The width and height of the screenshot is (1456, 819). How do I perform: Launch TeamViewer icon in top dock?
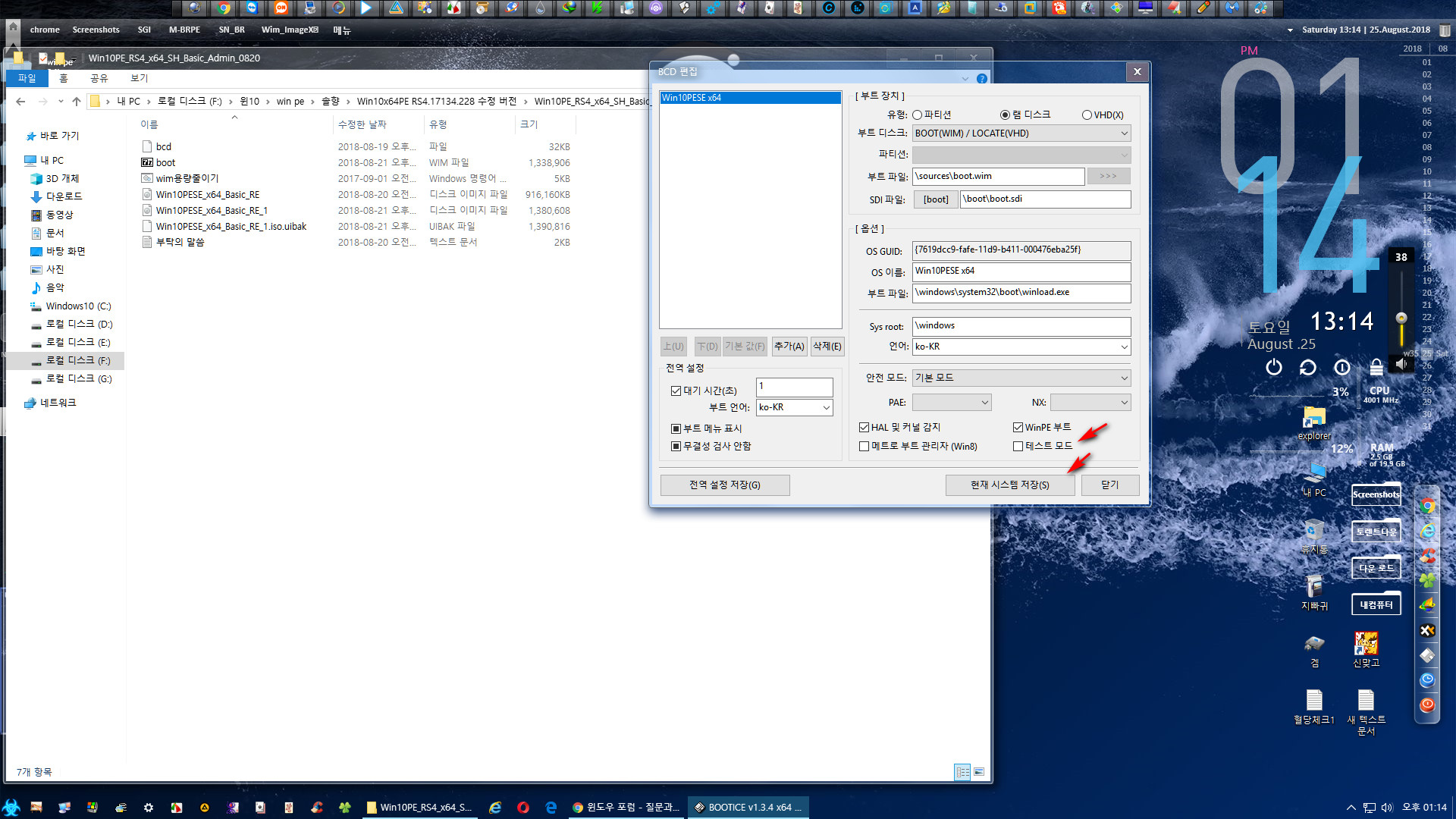tap(253, 8)
